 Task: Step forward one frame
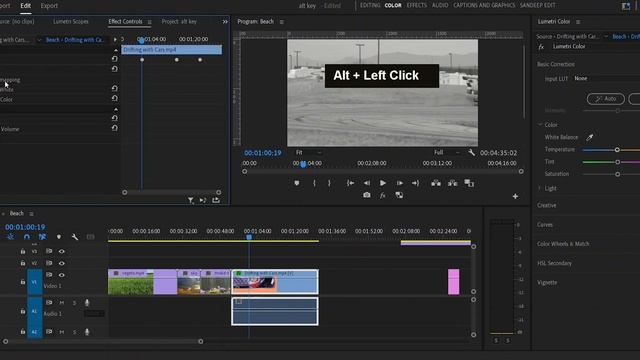[400, 183]
